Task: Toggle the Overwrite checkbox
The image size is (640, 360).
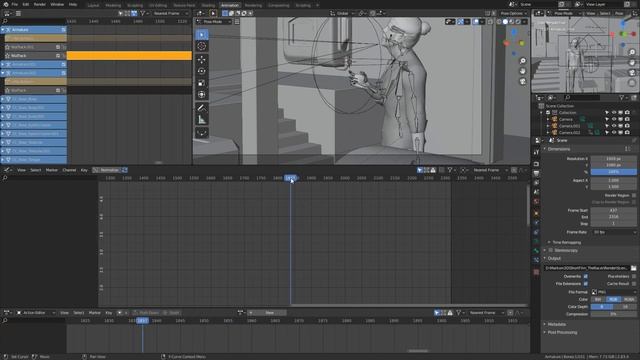Action: (586, 276)
